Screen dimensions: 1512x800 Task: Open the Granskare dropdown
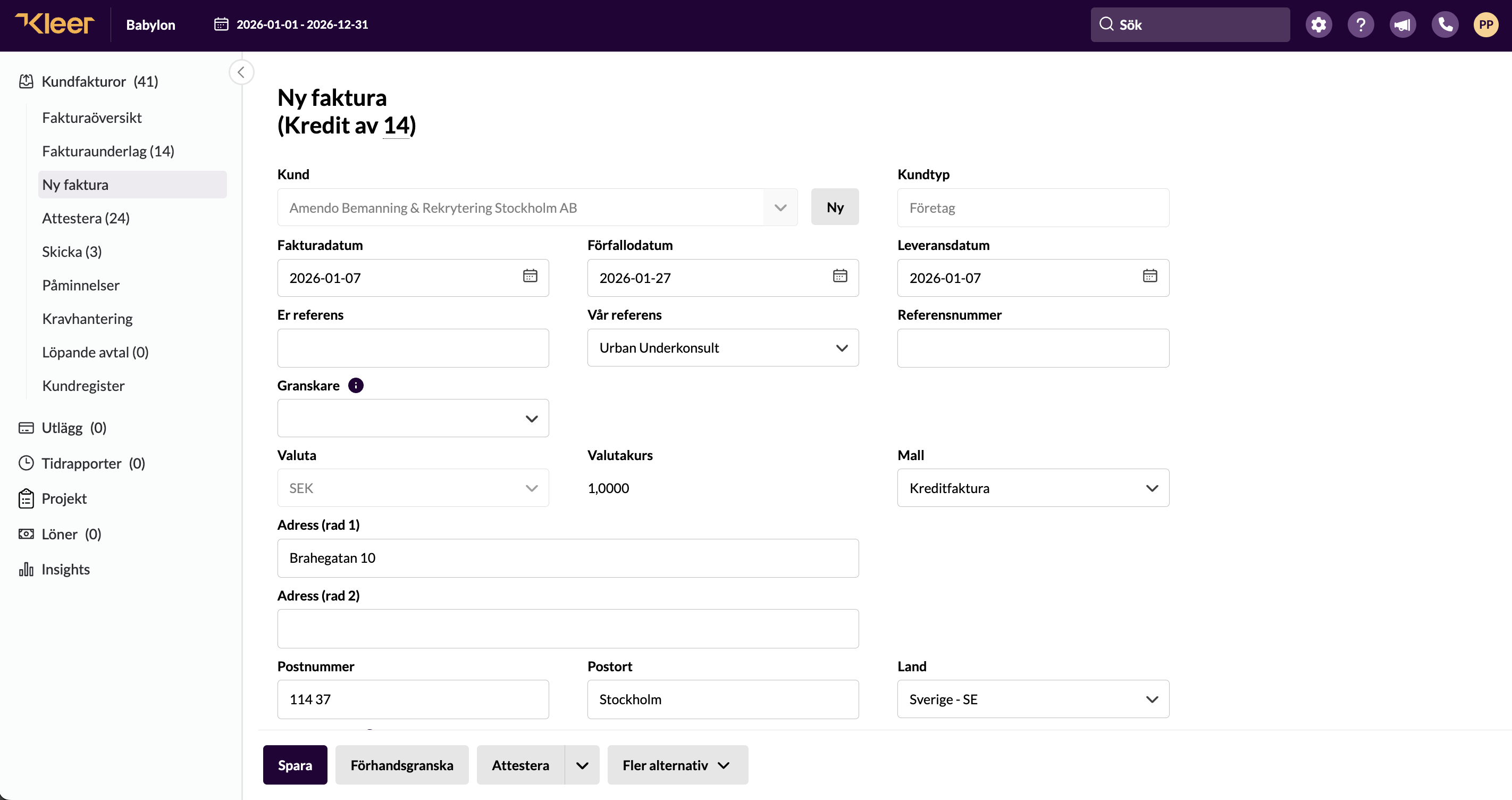click(x=413, y=418)
